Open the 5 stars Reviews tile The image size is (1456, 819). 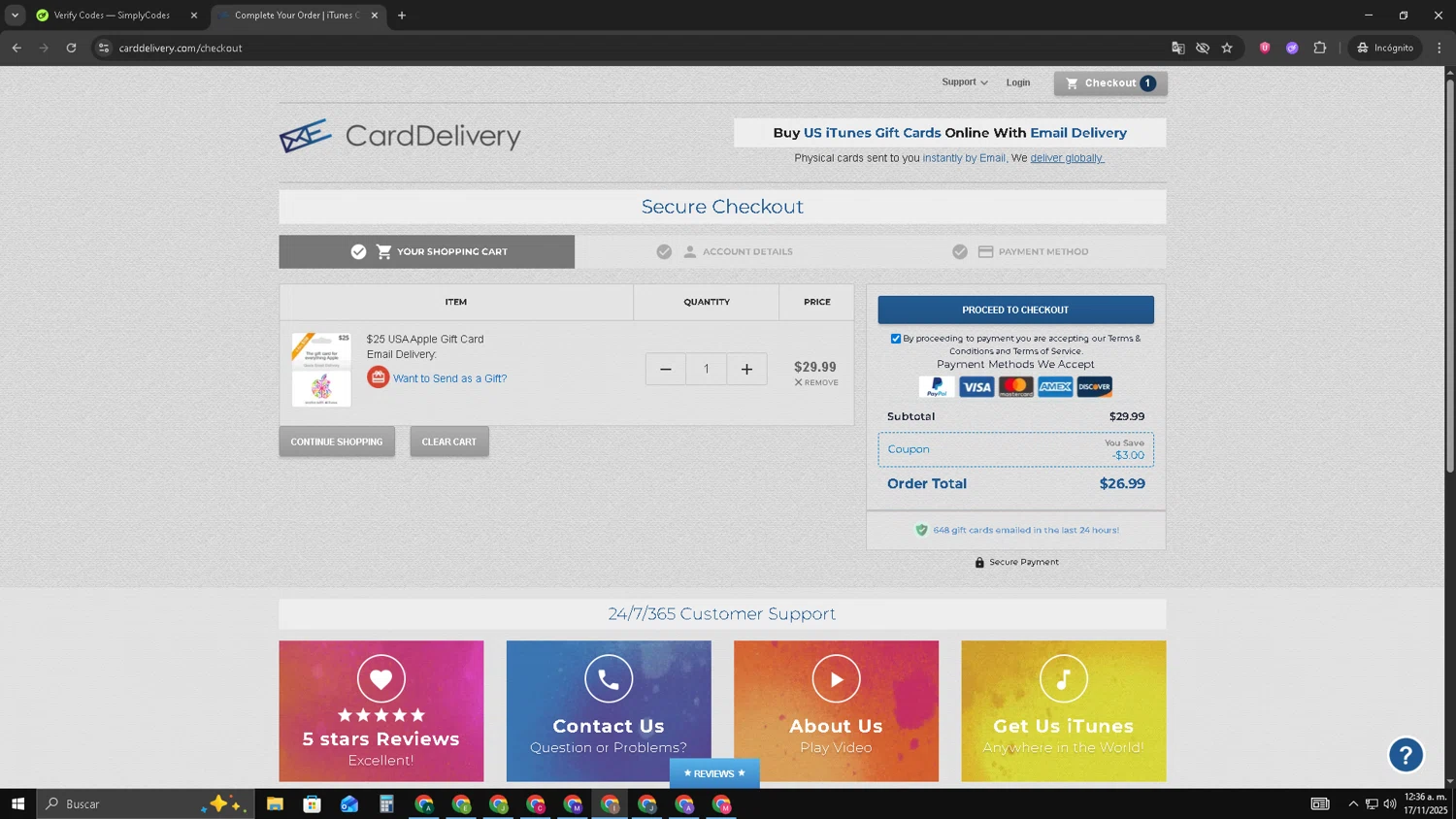[x=381, y=711]
